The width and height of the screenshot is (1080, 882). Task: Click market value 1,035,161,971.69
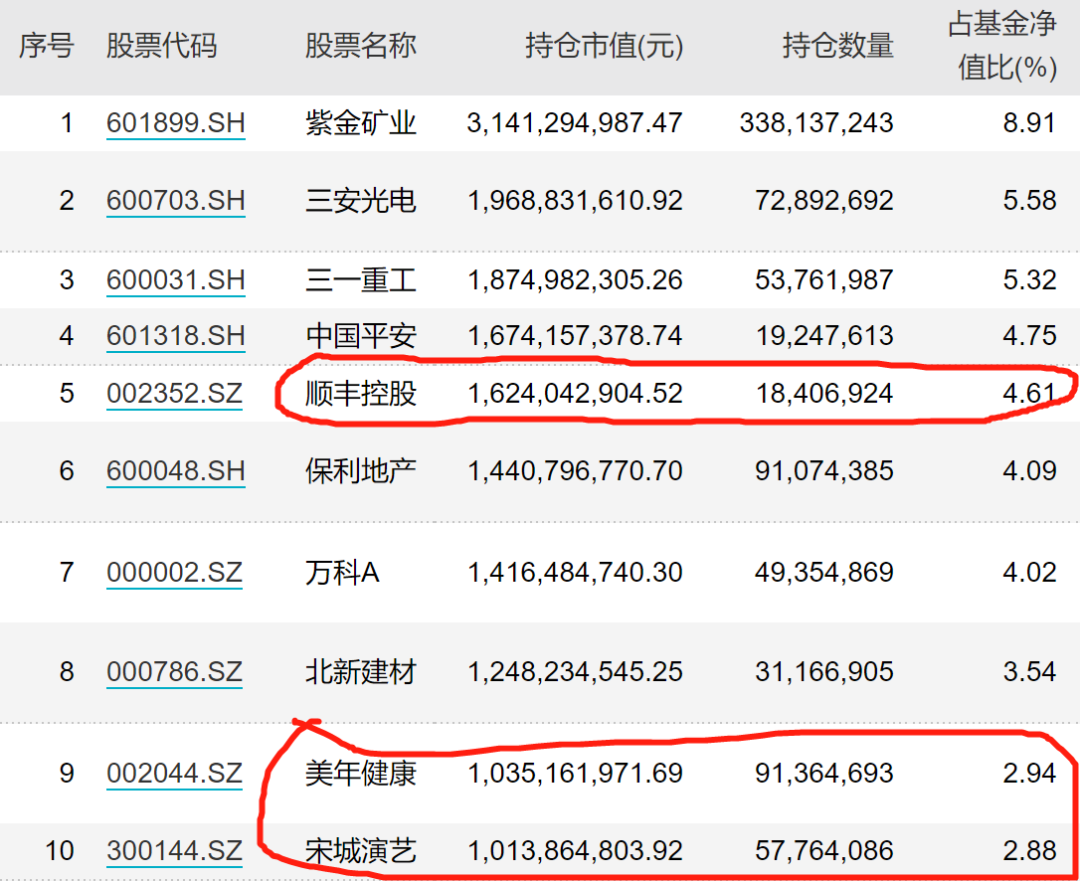pos(575,773)
